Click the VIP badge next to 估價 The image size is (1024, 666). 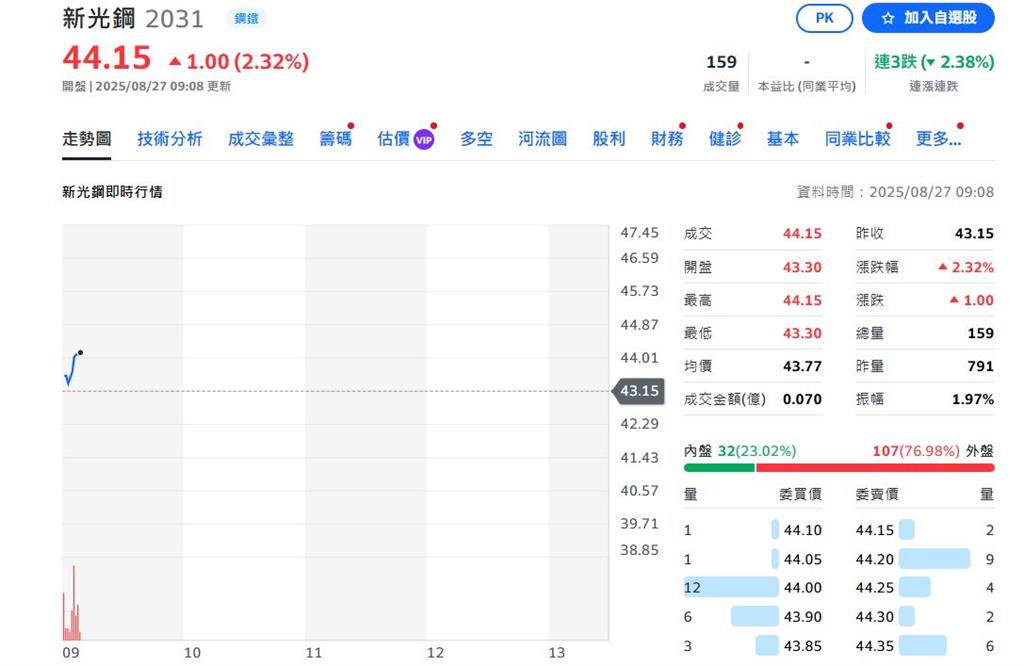424,140
